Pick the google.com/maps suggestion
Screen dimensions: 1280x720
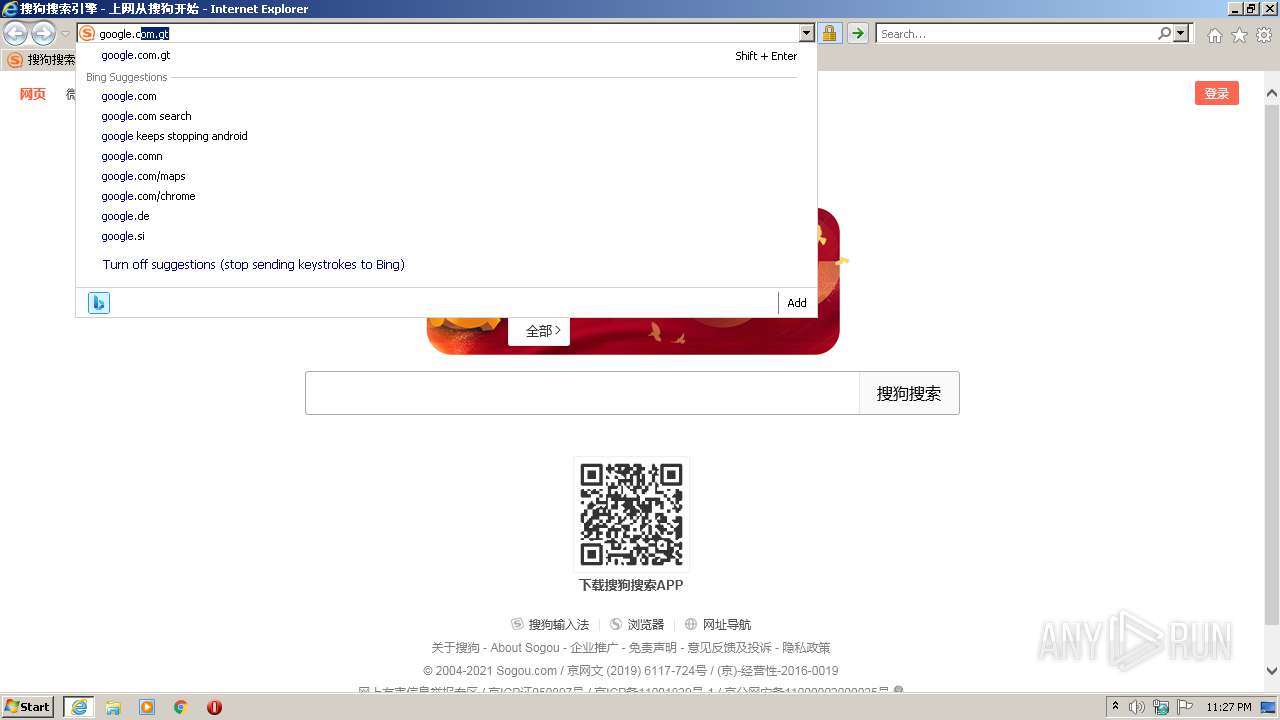[446, 176]
